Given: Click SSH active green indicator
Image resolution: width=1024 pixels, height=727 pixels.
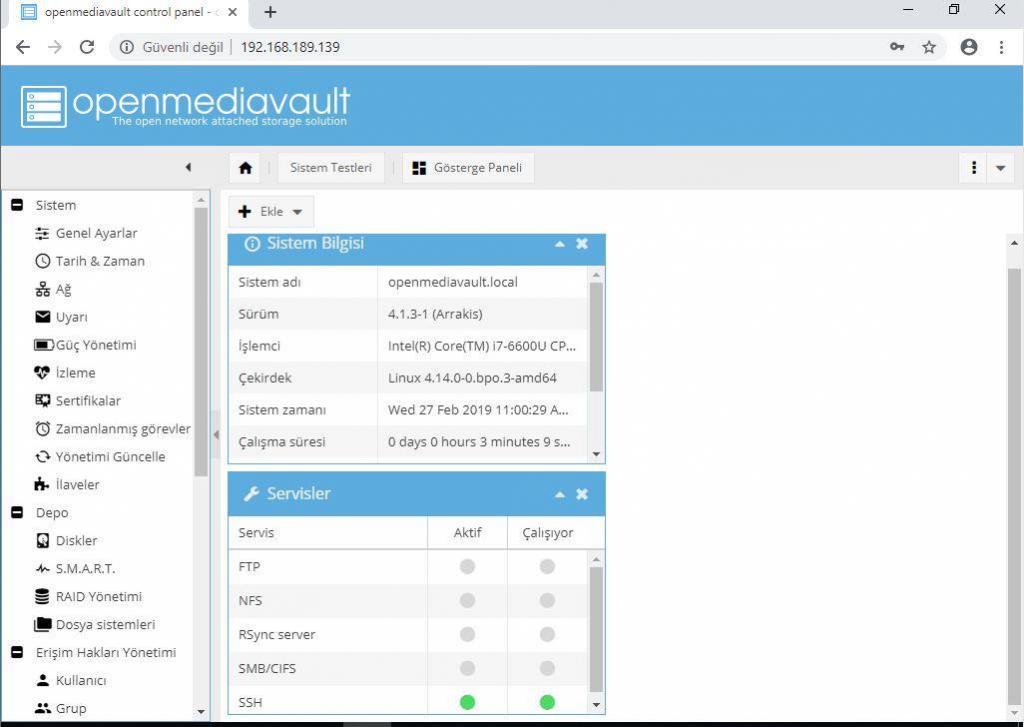Looking at the screenshot, I should (468, 702).
